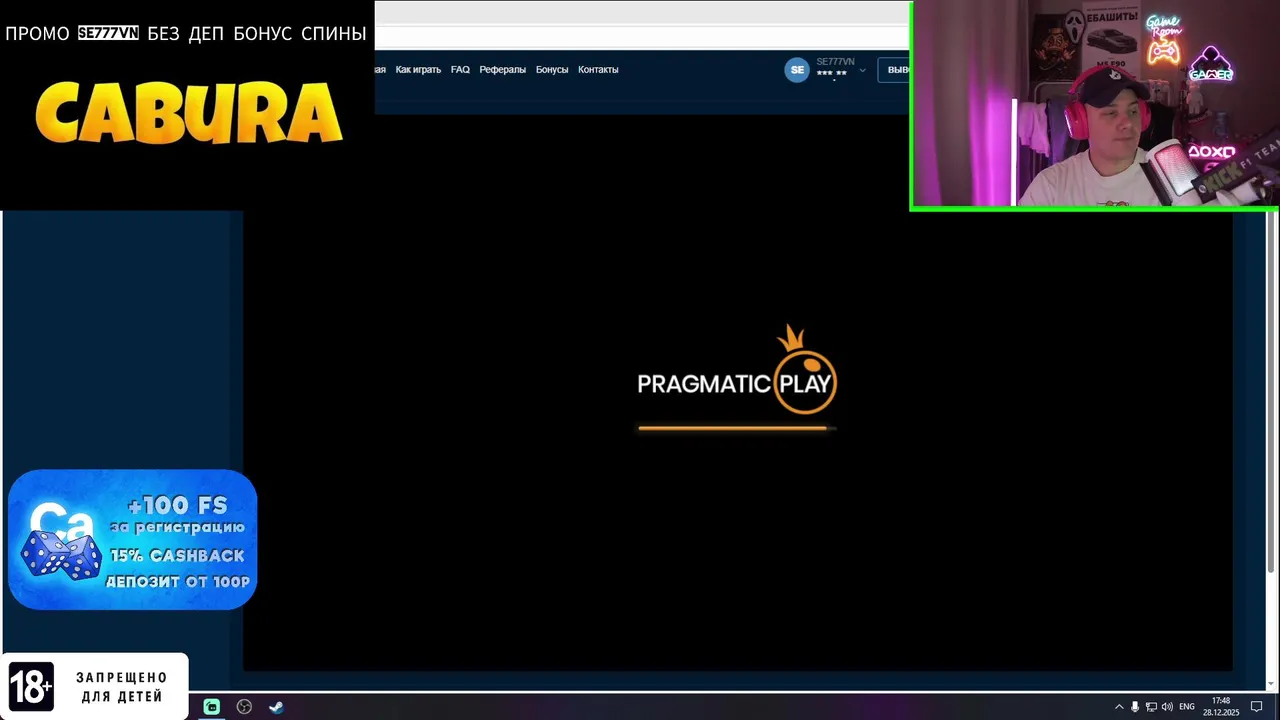Open the Windows notification center icon
Viewport: 1280px width, 720px height.
(1257, 707)
